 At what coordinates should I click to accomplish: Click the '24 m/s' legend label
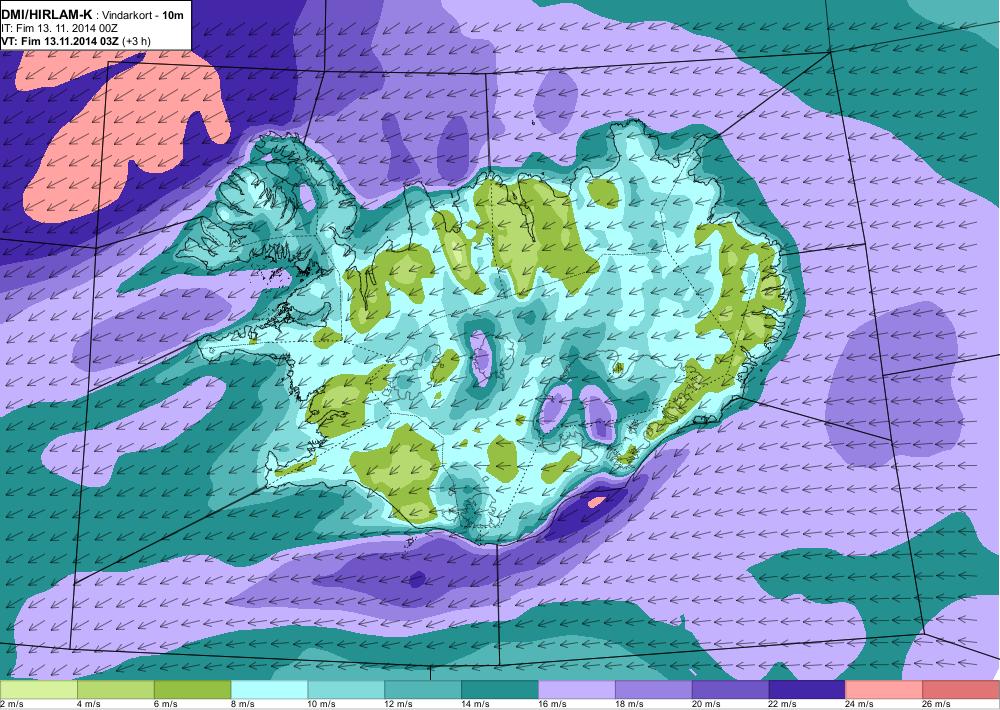(860, 704)
